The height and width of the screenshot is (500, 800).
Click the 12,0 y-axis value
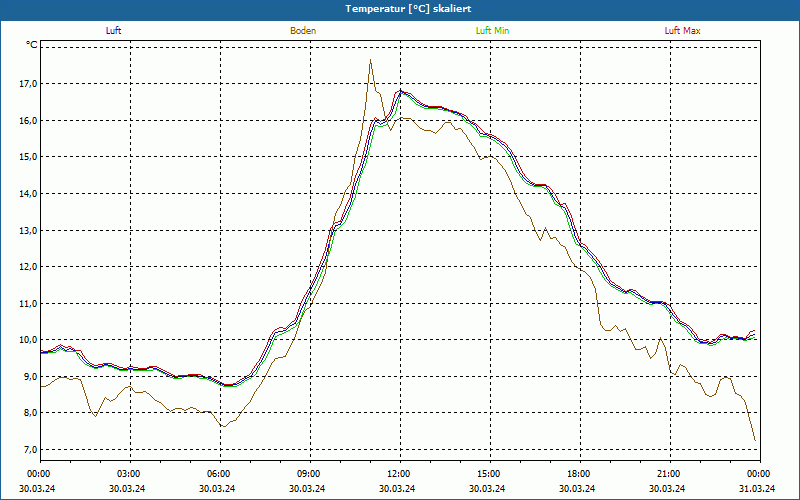(30, 266)
